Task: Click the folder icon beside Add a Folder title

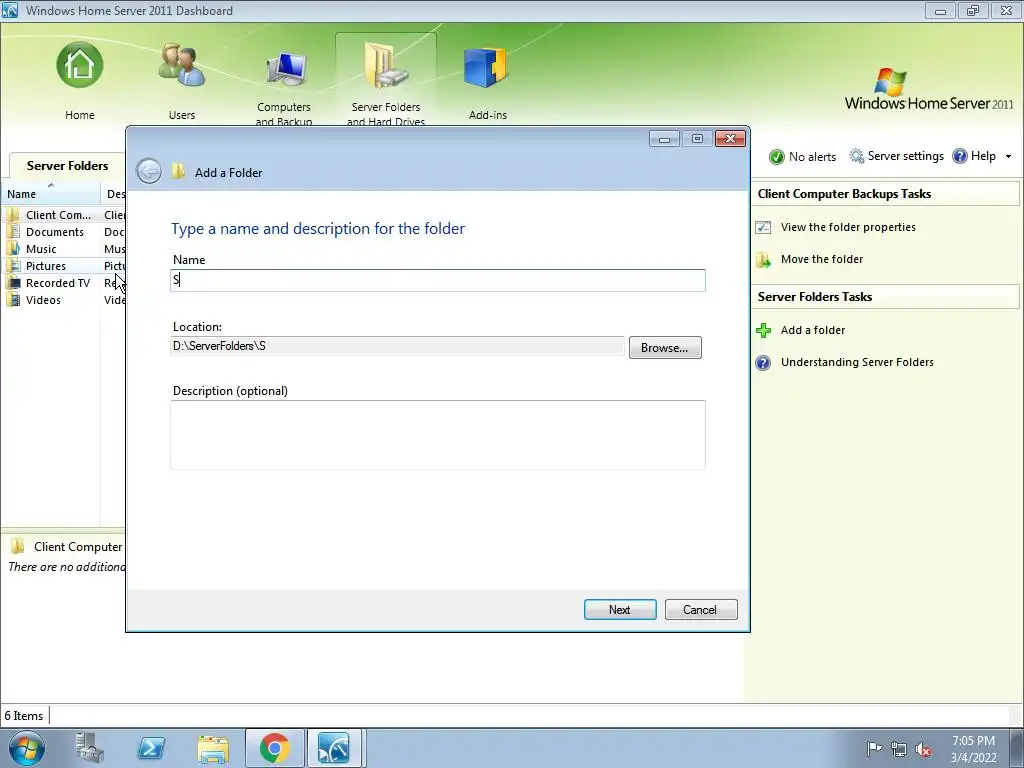Action: (x=178, y=172)
